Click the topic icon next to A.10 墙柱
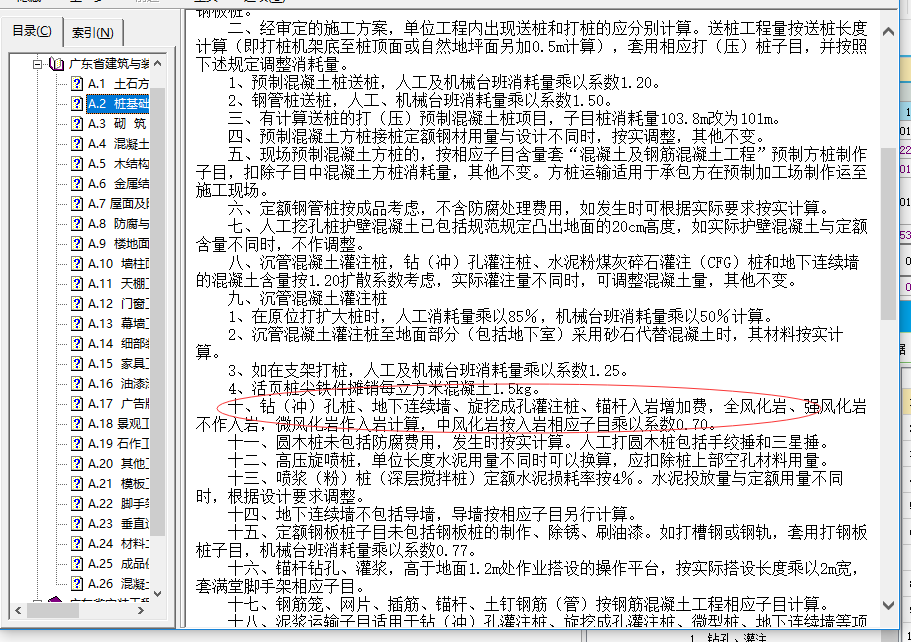Viewport: 911px width, 642px height. coord(77,264)
